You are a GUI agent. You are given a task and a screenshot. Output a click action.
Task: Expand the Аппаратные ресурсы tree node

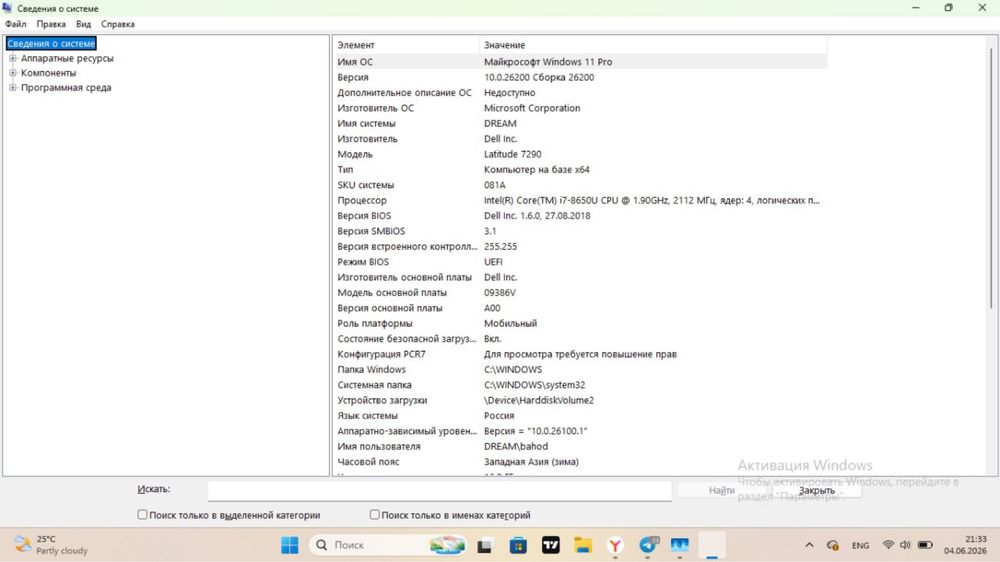click(x=13, y=58)
